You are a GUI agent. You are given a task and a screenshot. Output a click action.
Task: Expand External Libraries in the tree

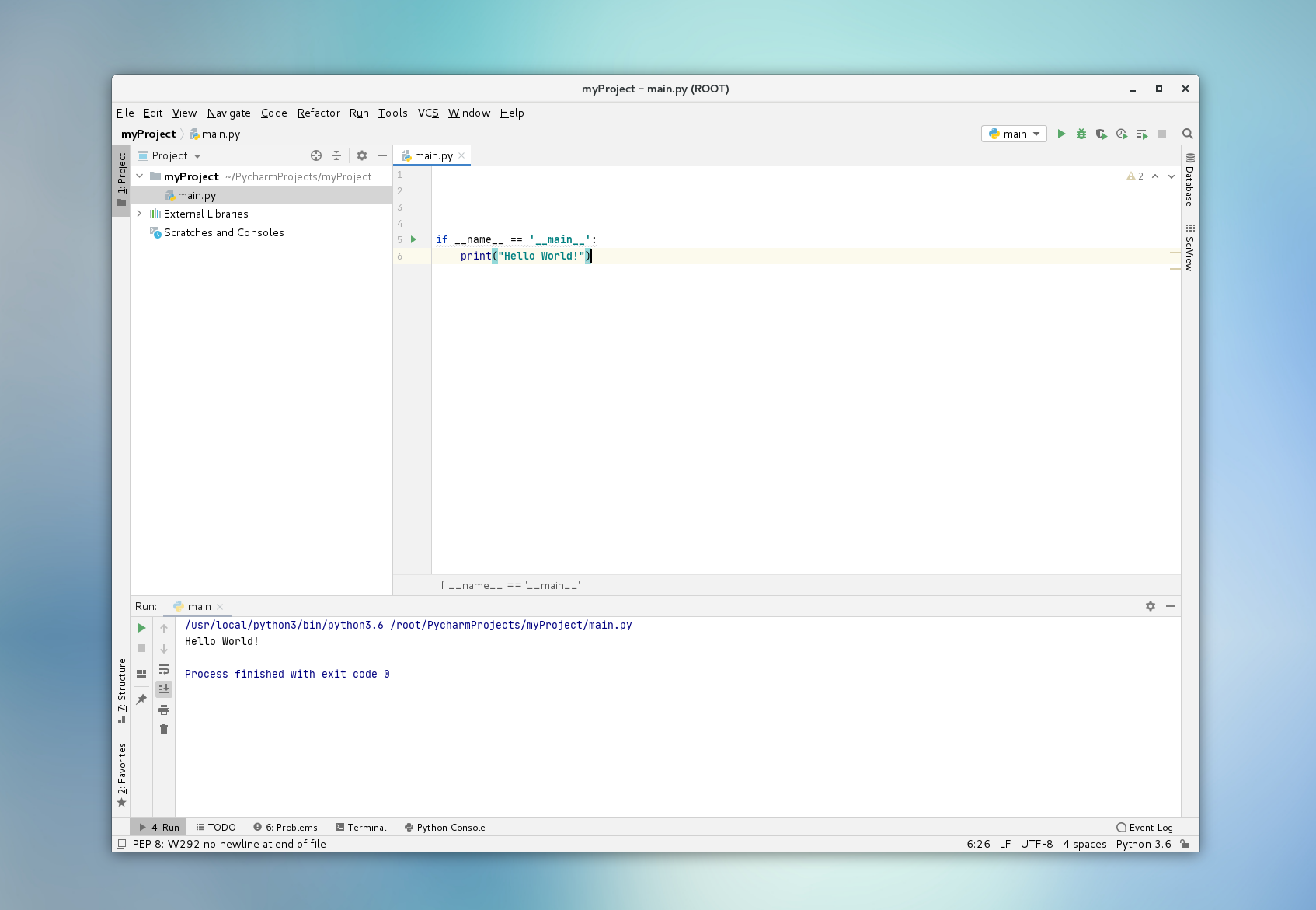(138, 214)
